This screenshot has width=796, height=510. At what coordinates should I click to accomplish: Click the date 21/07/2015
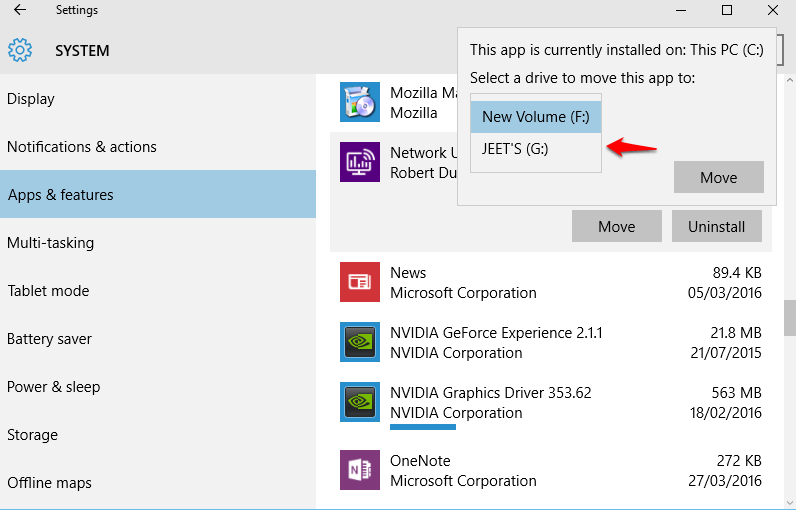click(726, 353)
